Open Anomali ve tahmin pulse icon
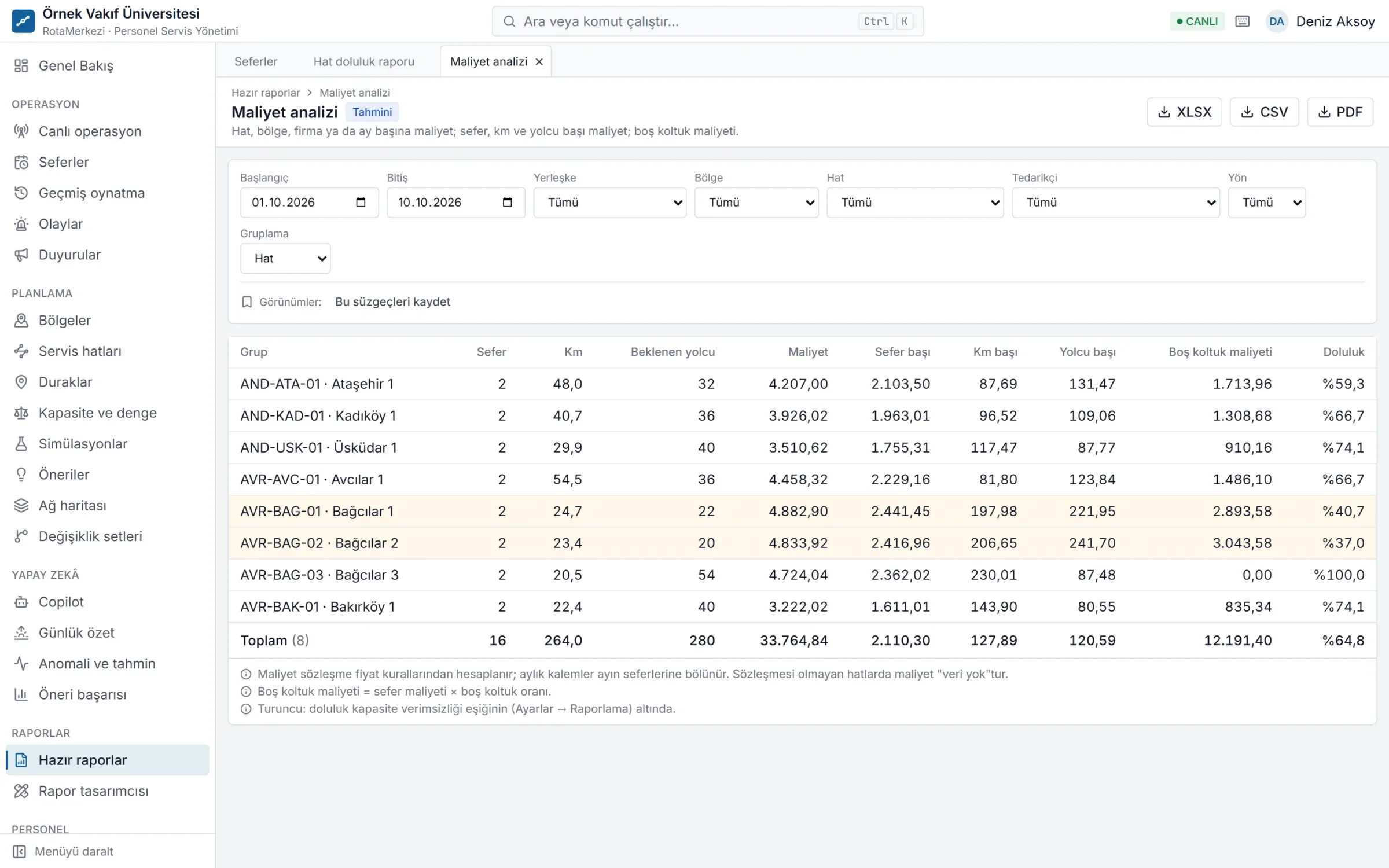Image resolution: width=1389 pixels, height=868 pixels. point(21,664)
